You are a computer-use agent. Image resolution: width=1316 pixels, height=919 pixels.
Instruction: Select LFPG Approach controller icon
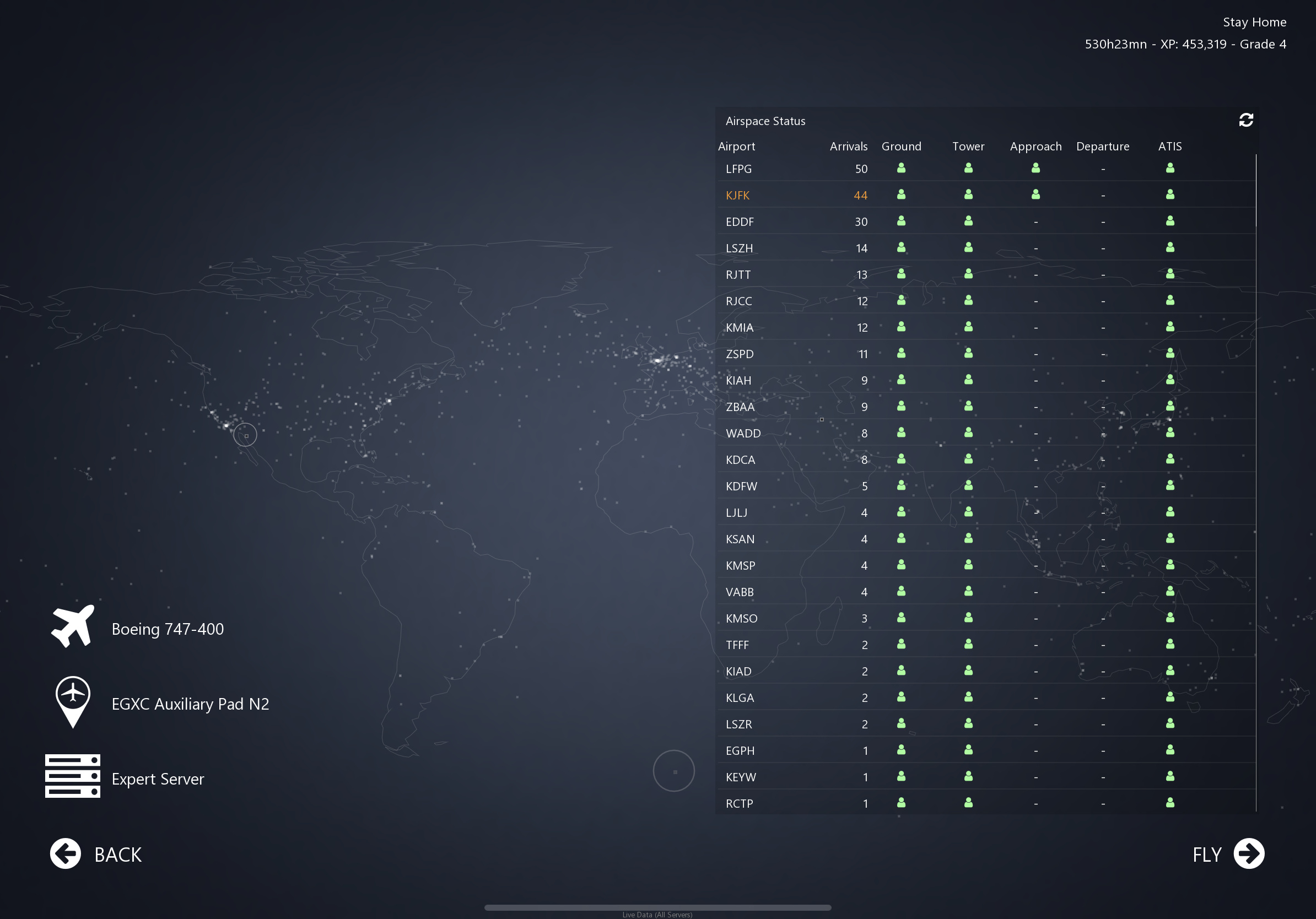click(1035, 169)
